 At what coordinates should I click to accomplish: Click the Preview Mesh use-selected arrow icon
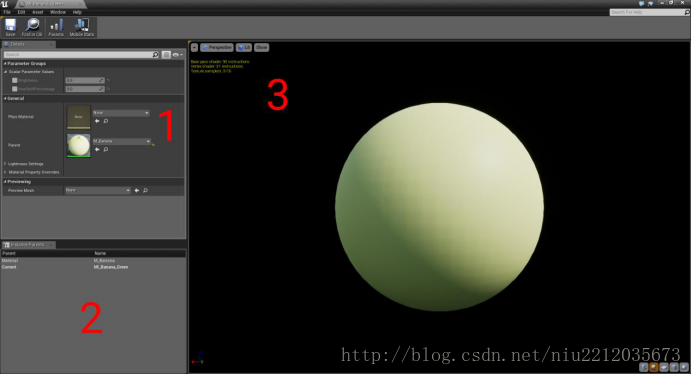pos(136,191)
